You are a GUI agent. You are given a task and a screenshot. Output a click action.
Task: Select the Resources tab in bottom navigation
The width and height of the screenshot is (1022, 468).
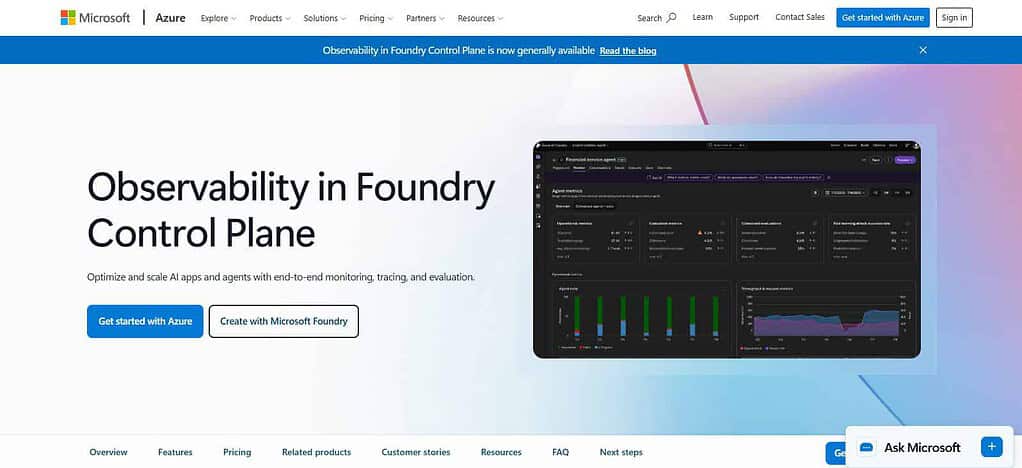[501, 452]
